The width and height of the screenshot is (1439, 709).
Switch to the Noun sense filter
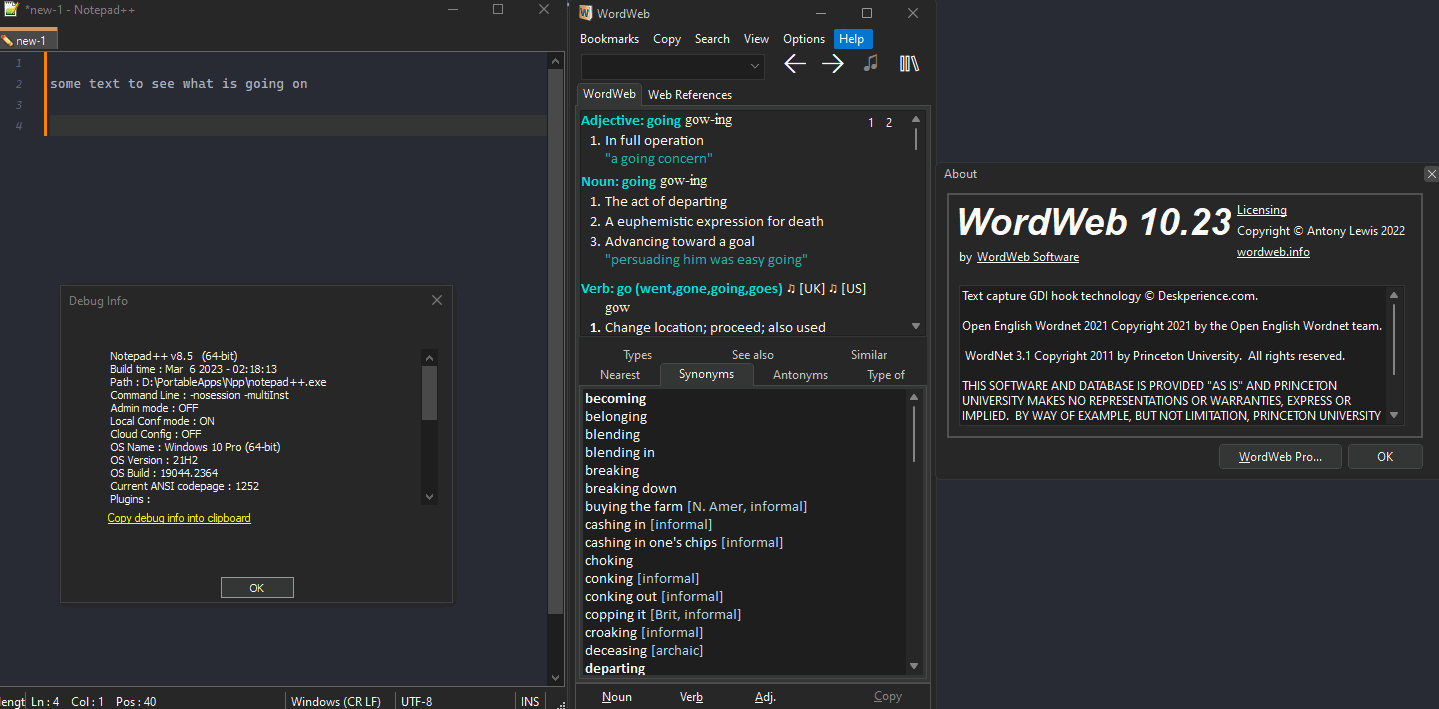pyautogui.click(x=616, y=696)
